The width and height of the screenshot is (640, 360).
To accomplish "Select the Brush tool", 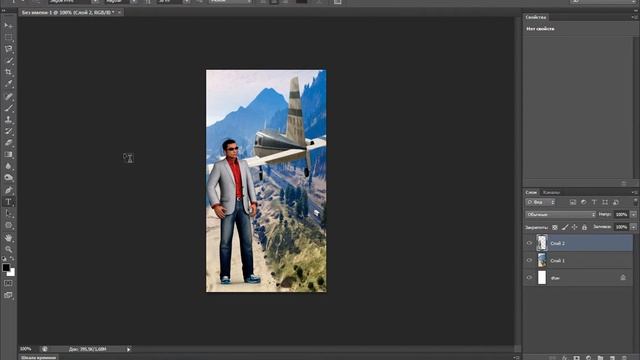I will [8, 108].
